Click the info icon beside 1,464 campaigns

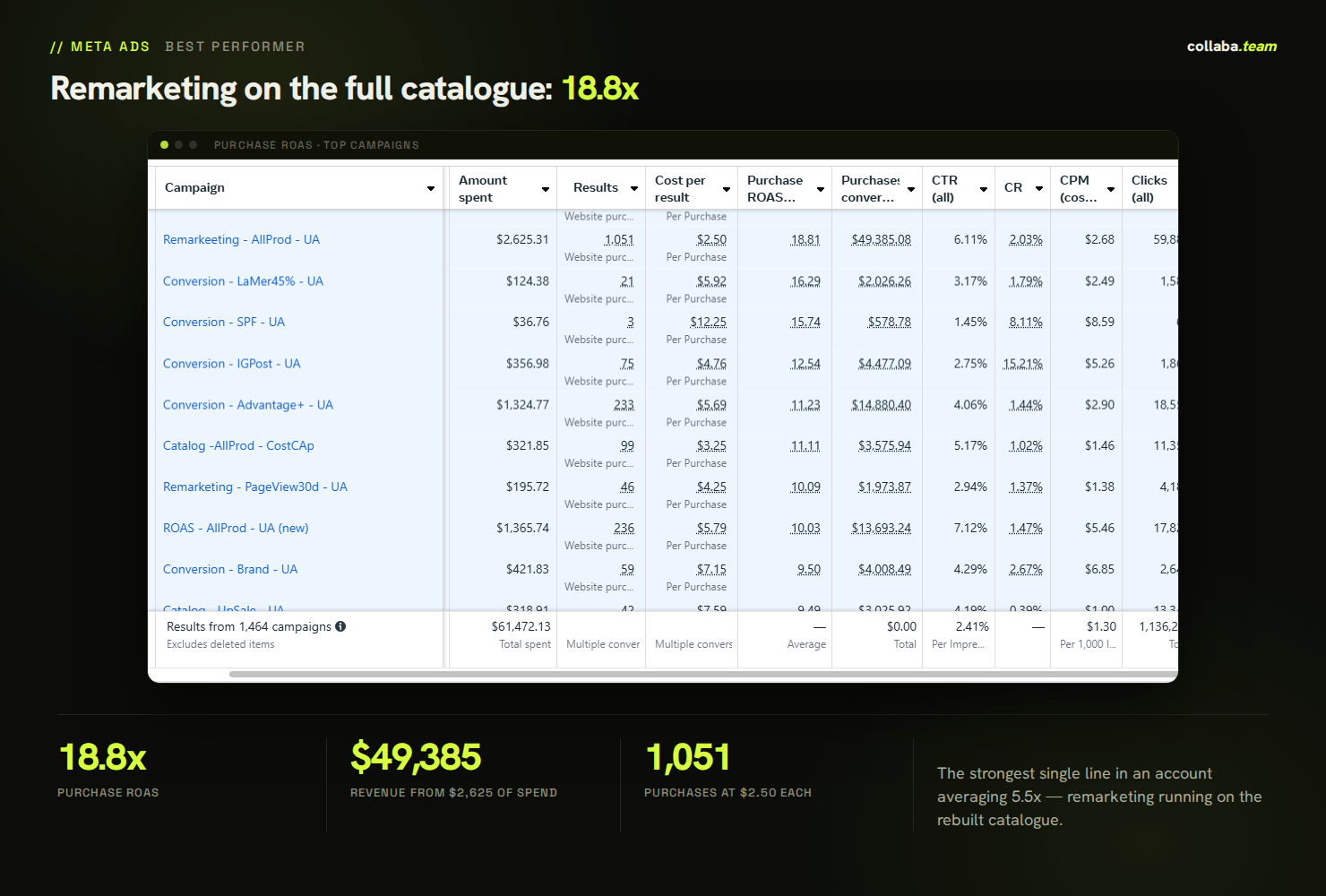point(340,626)
